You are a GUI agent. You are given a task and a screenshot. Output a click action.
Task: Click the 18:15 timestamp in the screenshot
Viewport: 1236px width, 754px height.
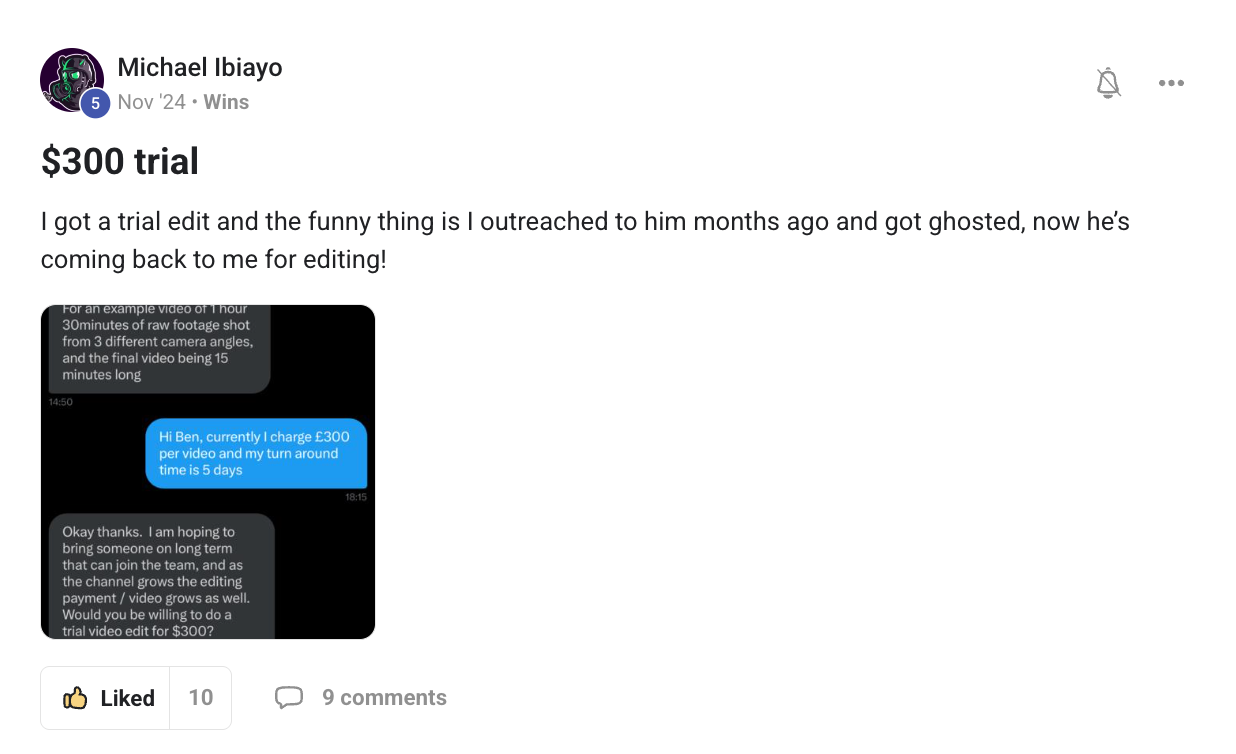tap(355, 497)
